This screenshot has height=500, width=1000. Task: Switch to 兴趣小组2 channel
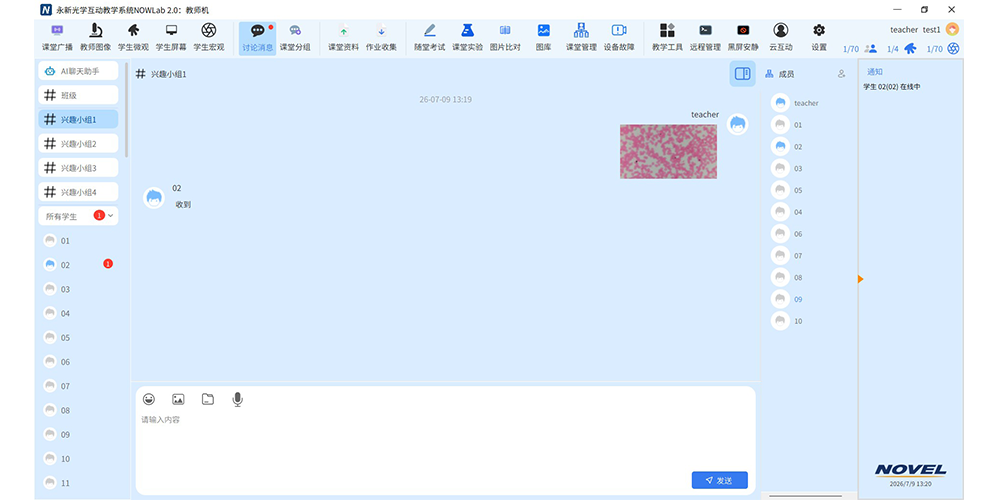(78, 144)
